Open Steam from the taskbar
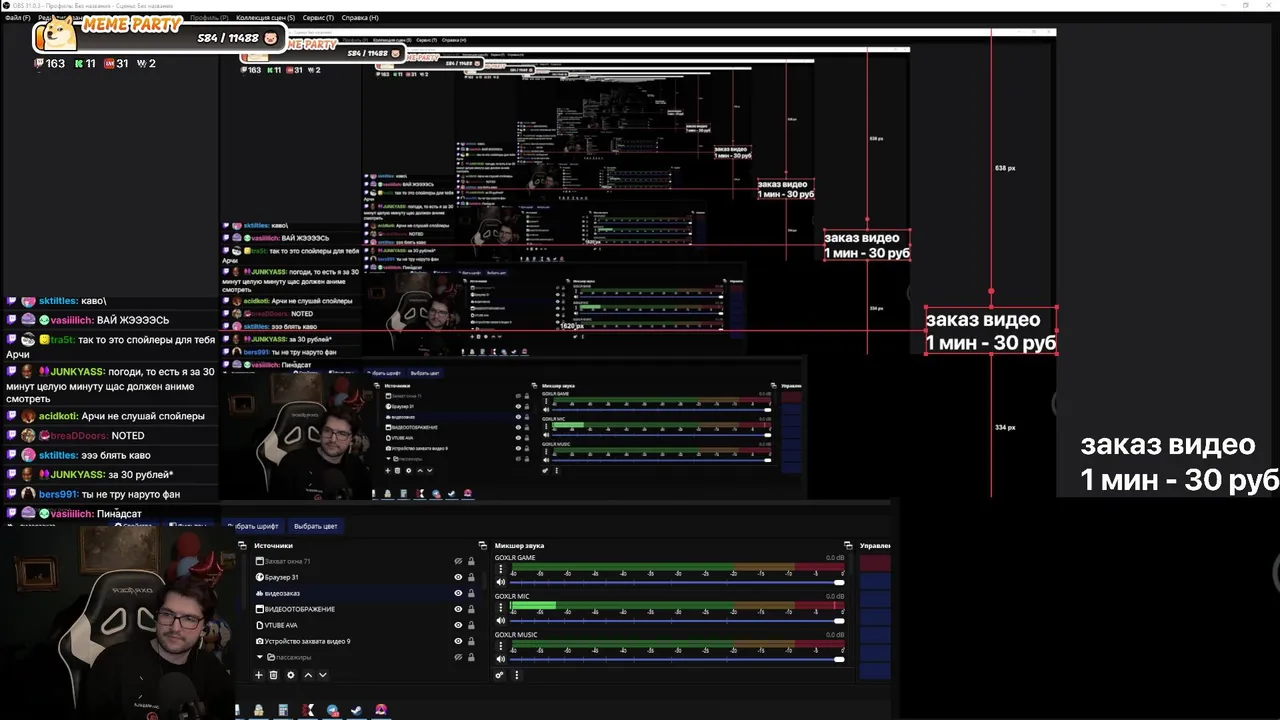 (x=356, y=710)
